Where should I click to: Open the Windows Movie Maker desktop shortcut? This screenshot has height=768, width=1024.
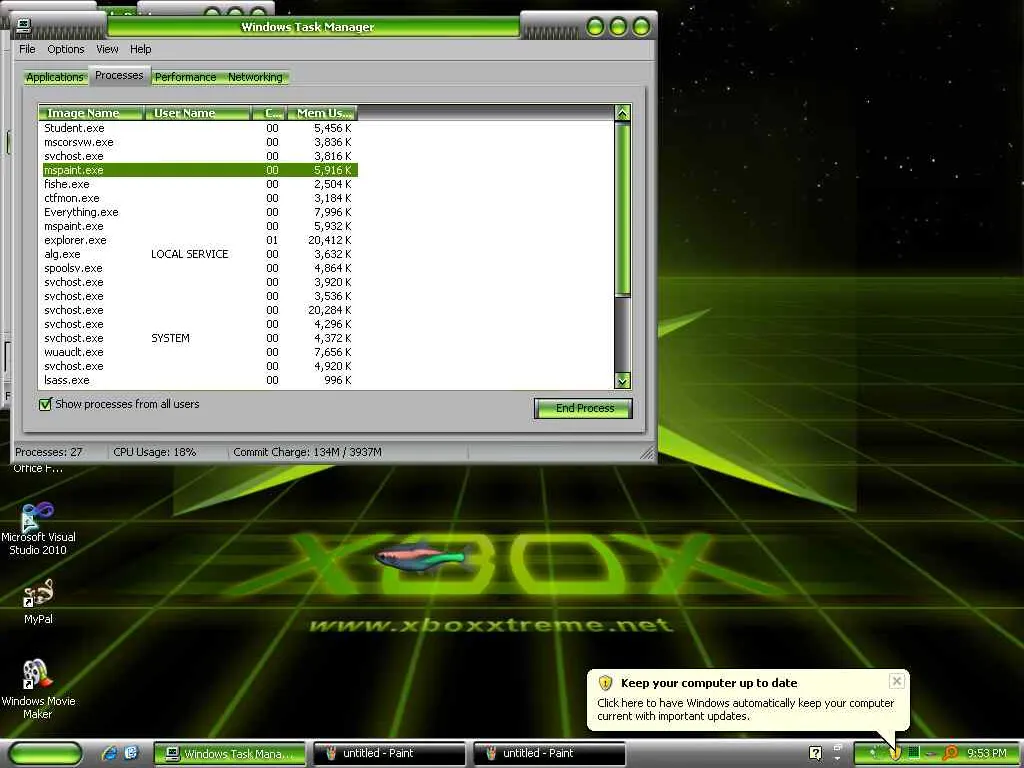click(x=38, y=689)
